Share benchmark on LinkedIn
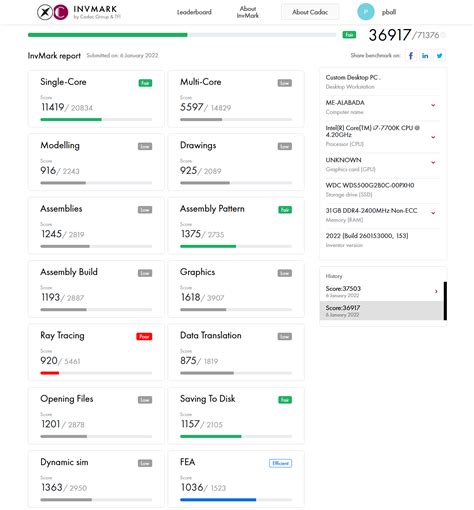Viewport: 474px width, 510px height. click(425, 56)
